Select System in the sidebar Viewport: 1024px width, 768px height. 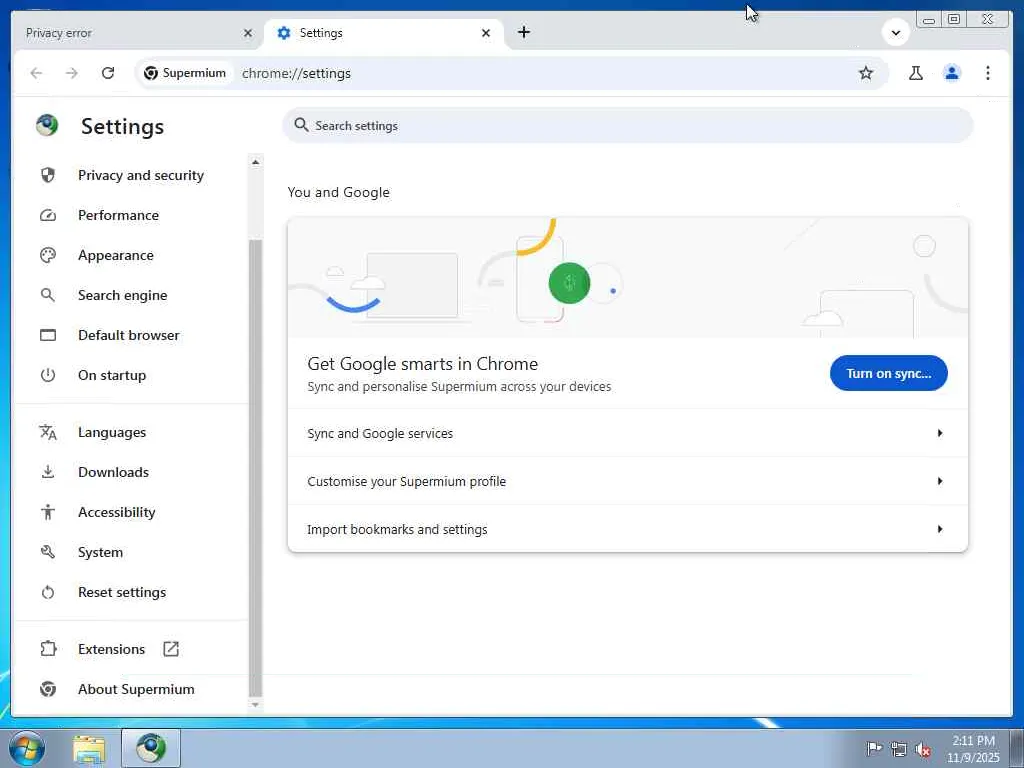[100, 552]
